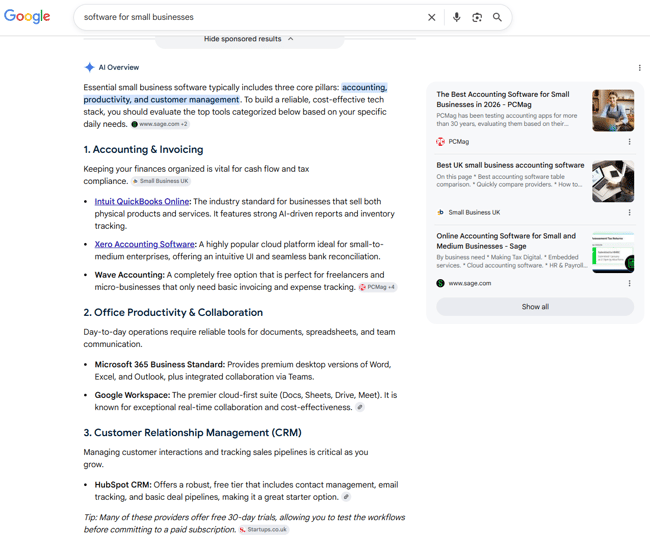This screenshot has width=650, height=540.
Task: Click Small Business UK article thumbnail
Action: 613,182
